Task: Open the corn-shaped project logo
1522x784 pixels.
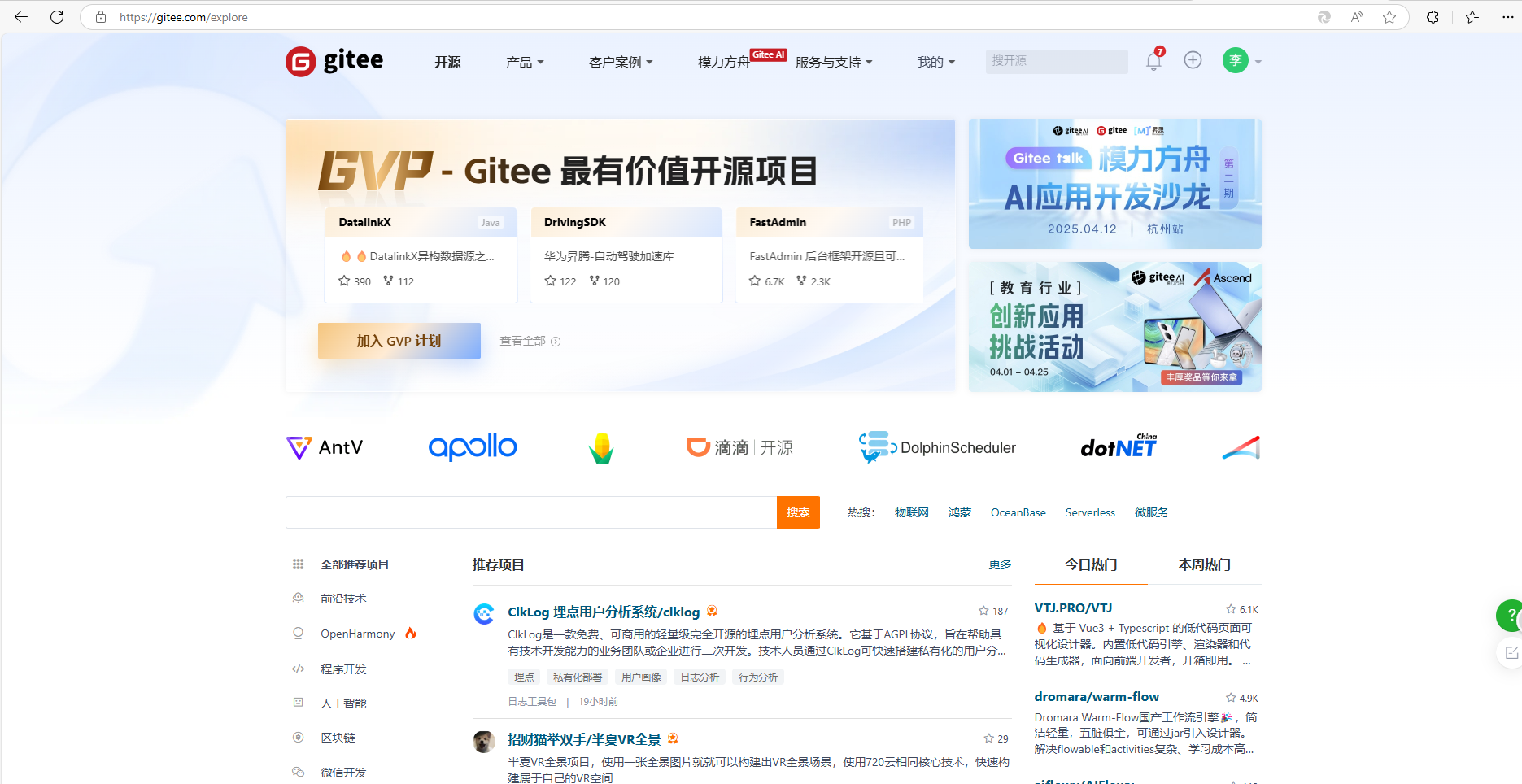Action: coord(601,448)
